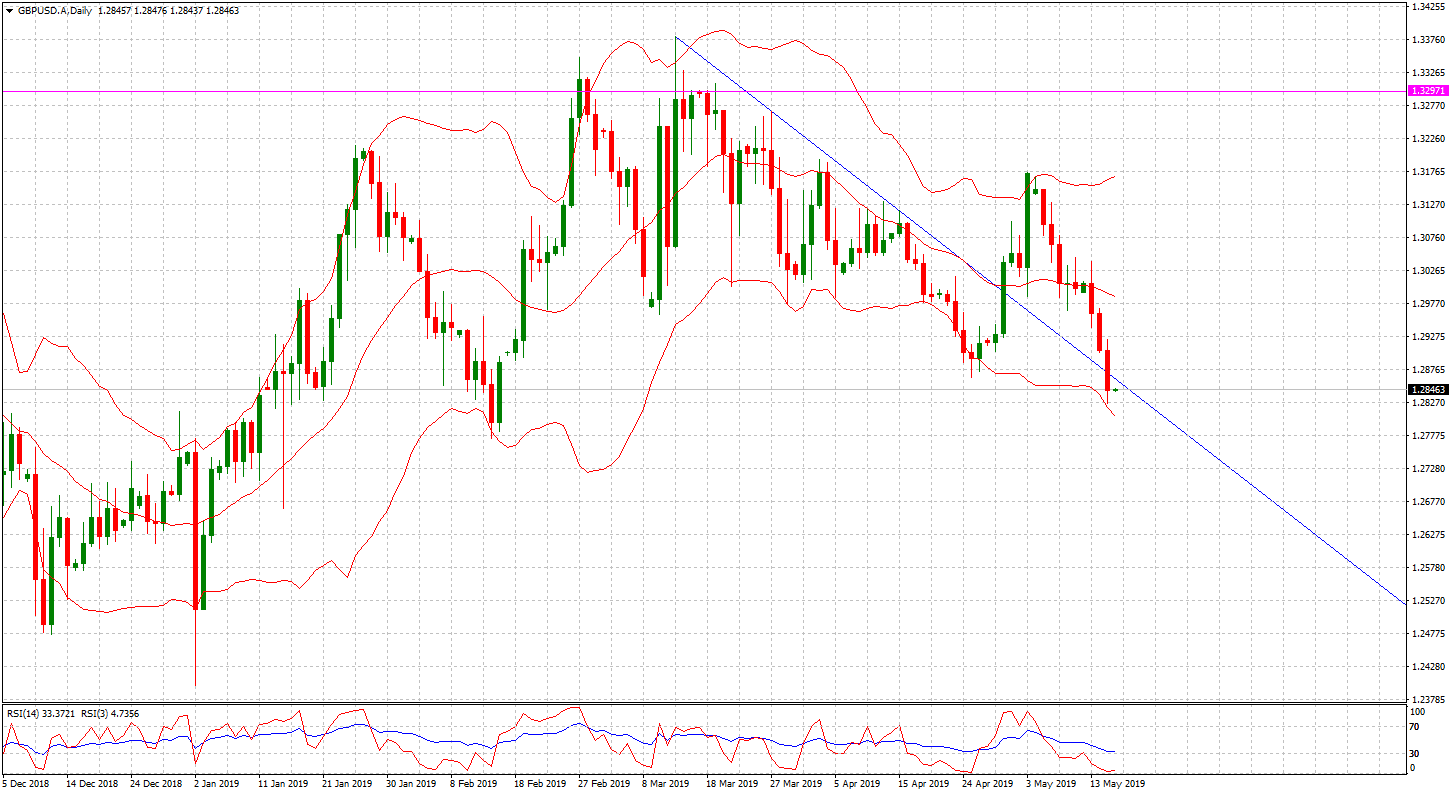
Task: Click the 1.28765 price axis label
Action: [x=1427, y=370]
